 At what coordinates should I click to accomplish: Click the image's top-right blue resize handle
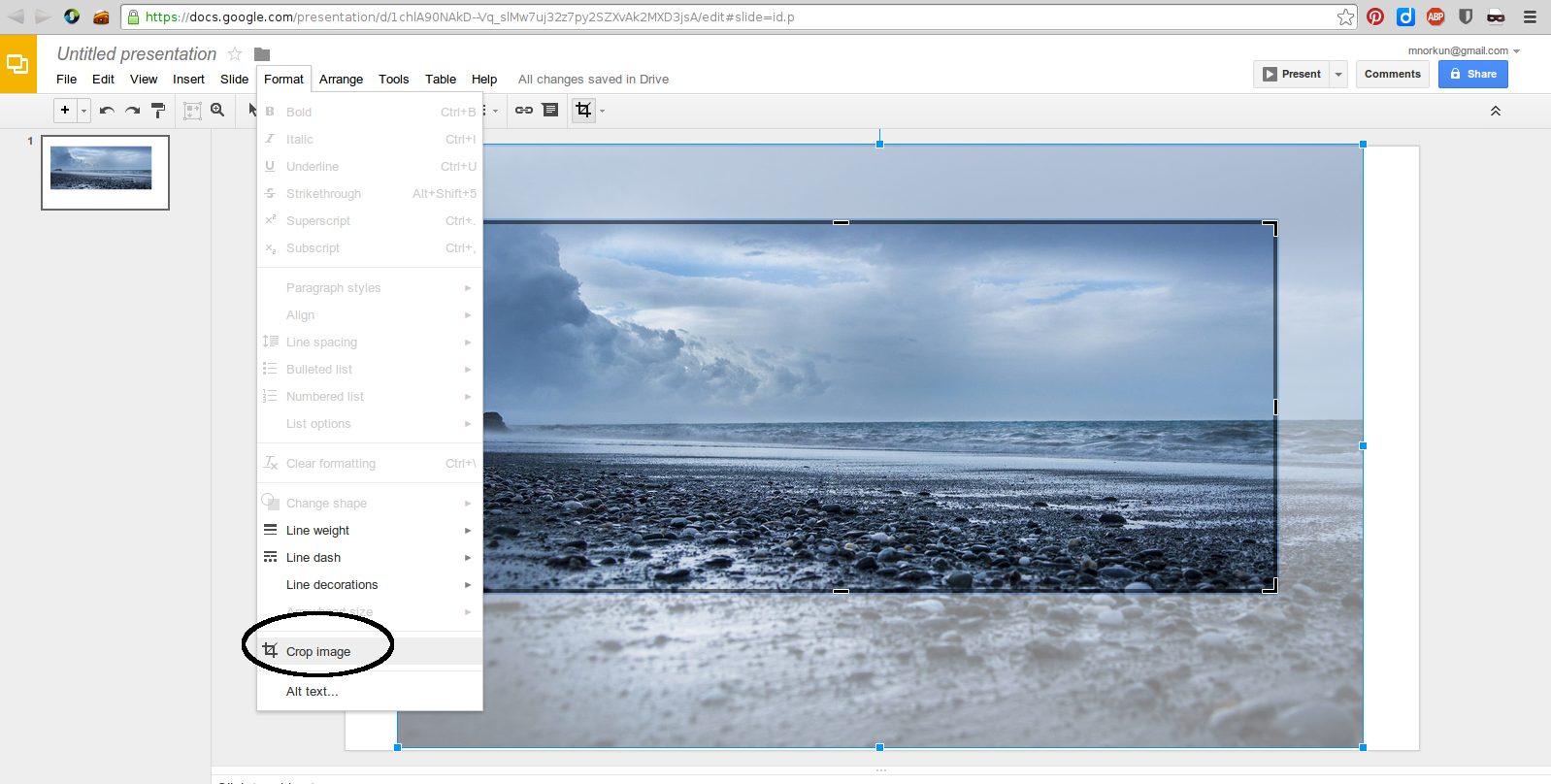1363,144
